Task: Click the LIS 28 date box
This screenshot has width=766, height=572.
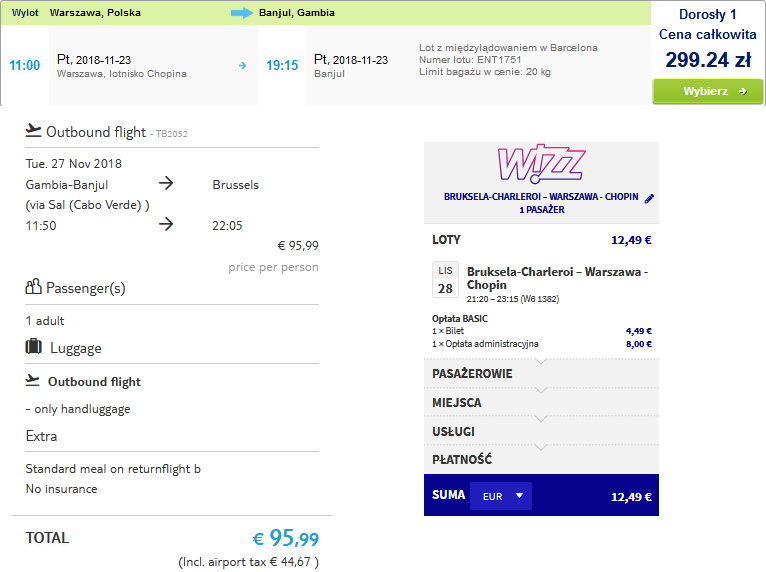Action: (x=445, y=280)
